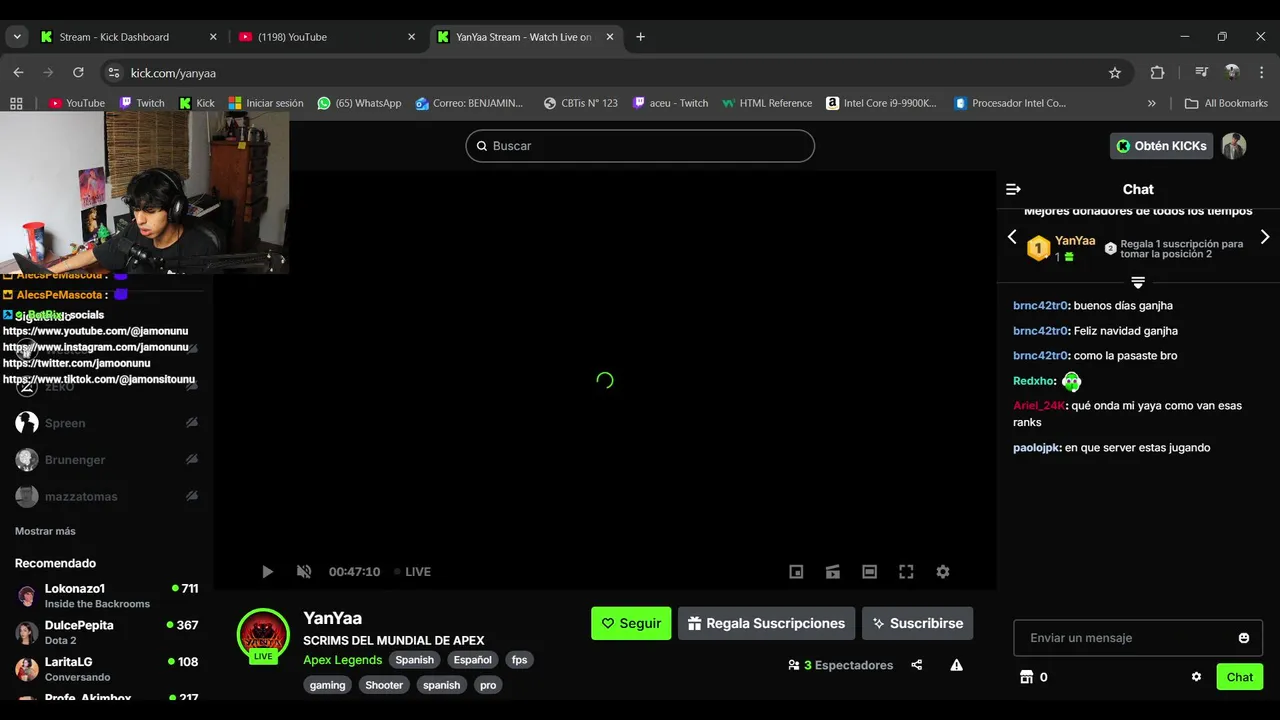
Task: Open YanYaa's live channel avatar
Action: point(263,635)
